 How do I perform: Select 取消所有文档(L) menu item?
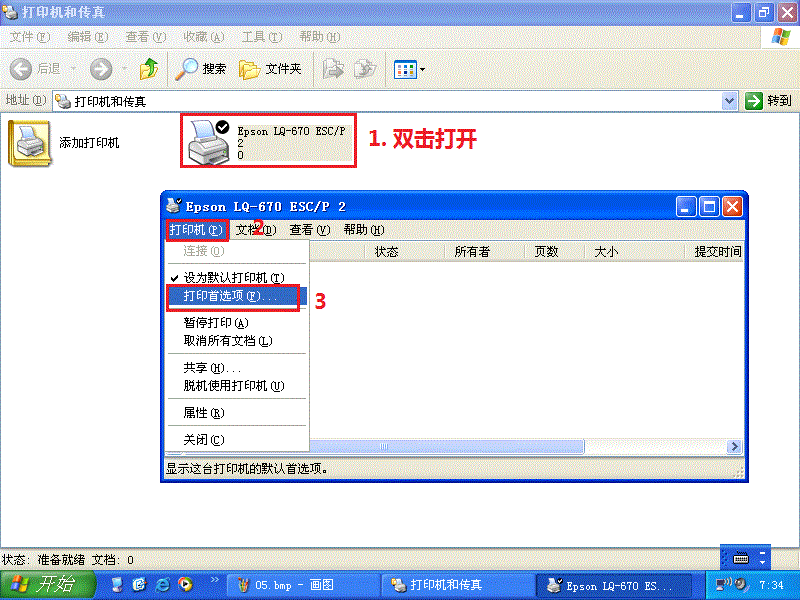coord(237,341)
